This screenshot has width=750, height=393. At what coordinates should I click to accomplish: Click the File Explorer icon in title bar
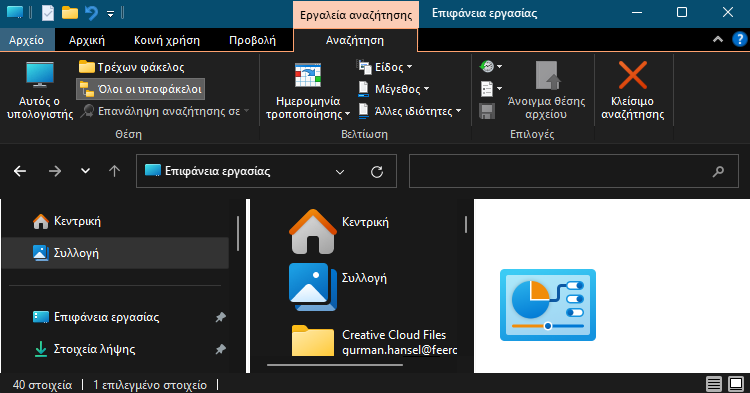pos(15,13)
